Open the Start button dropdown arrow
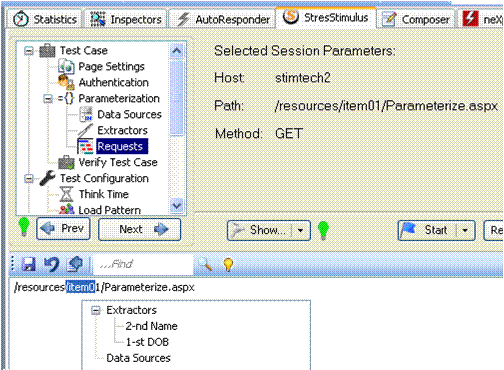504x370 pixels. coord(465,230)
